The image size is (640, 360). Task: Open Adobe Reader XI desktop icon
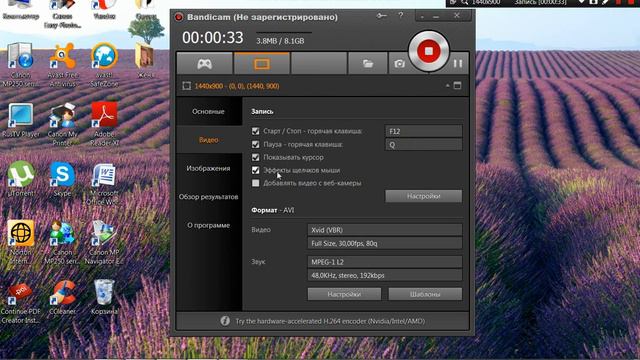pos(104,124)
